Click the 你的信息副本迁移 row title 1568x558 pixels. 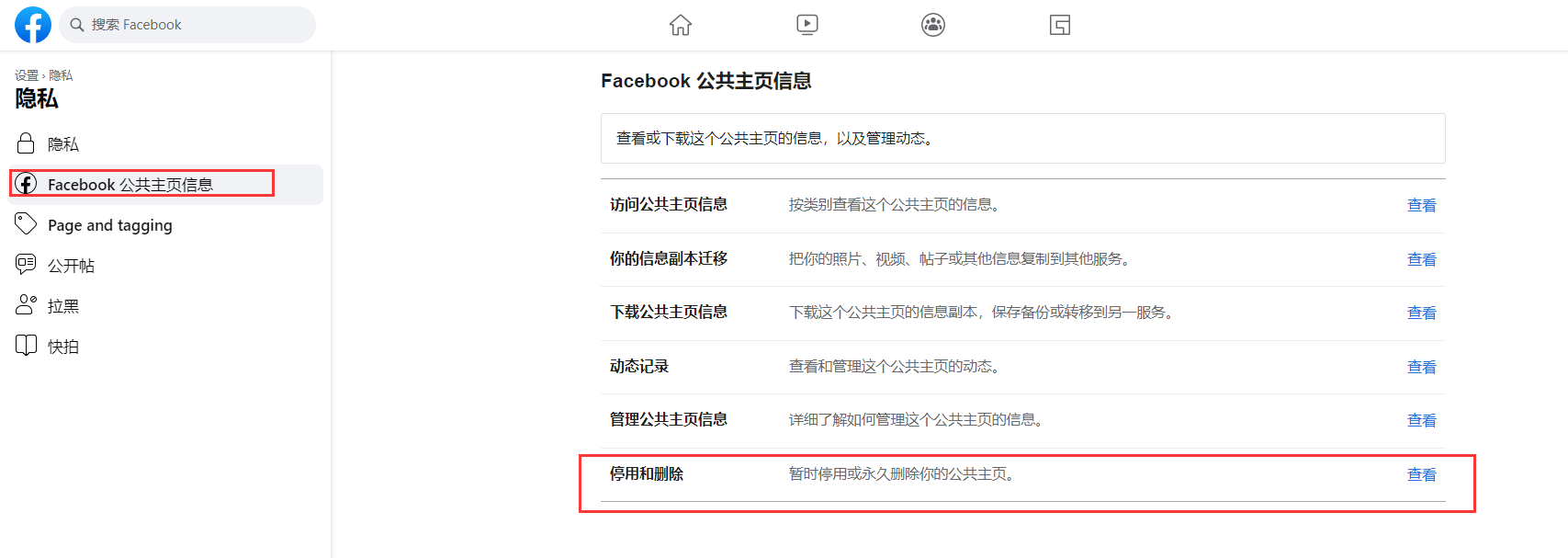click(x=669, y=258)
